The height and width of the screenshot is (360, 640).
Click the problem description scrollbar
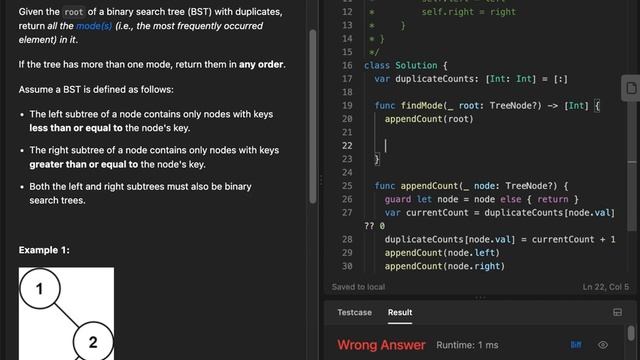pyautogui.click(x=313, y=116)
